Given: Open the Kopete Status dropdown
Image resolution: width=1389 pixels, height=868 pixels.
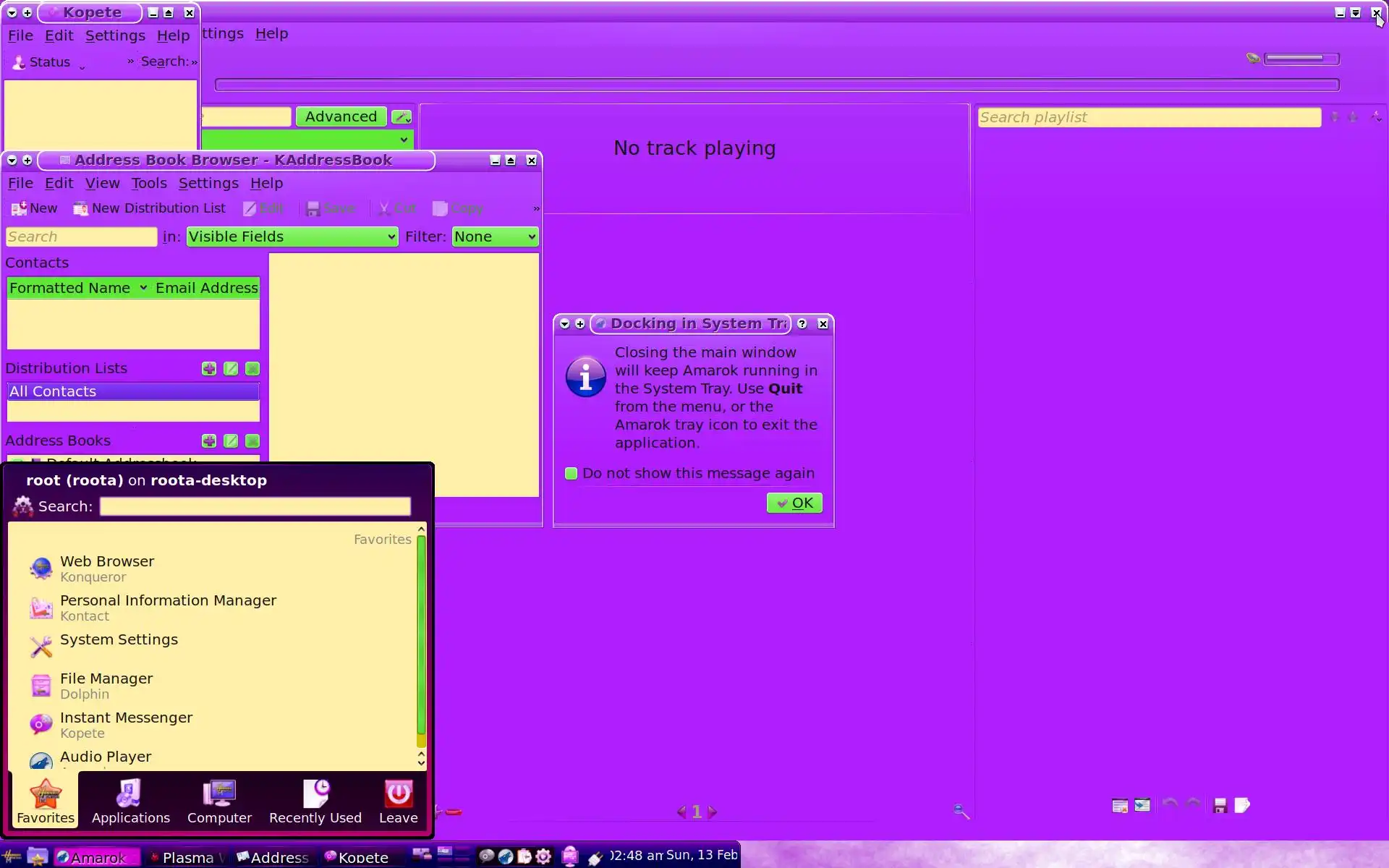Looking at the screenshot, I should 49,62.
